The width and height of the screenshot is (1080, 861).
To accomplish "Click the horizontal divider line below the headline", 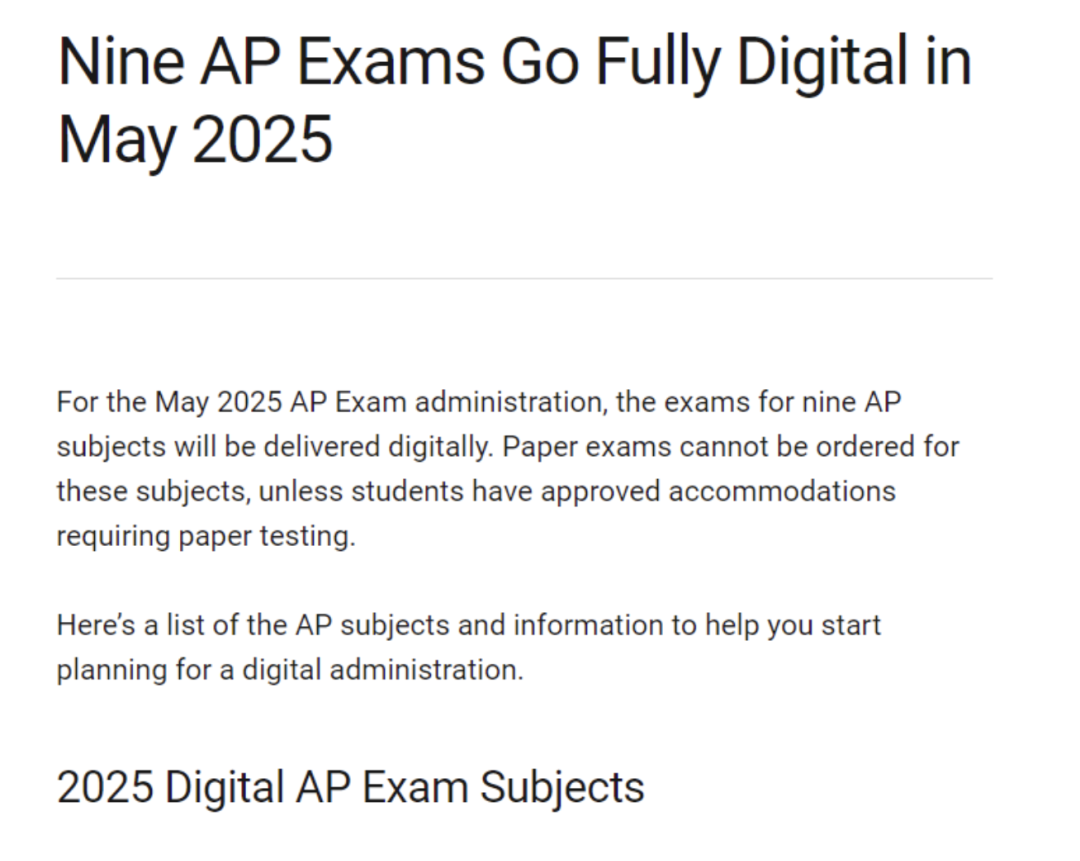I will 524,278.
